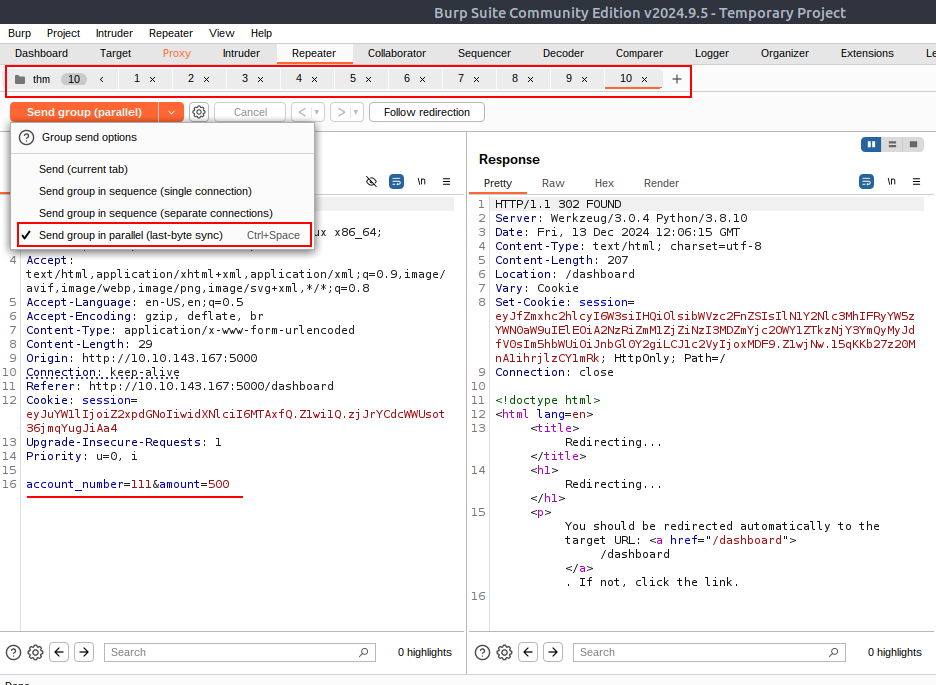
Task: Open the View menu
Action: pos(221,33)
